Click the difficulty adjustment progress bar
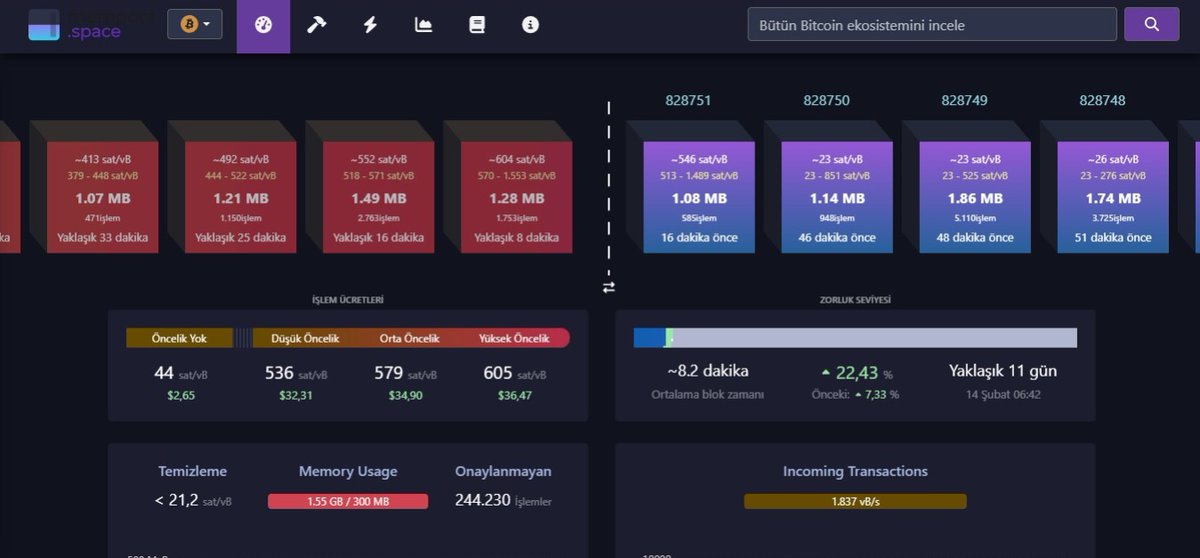1200x558 pixels. coord(855,338)
